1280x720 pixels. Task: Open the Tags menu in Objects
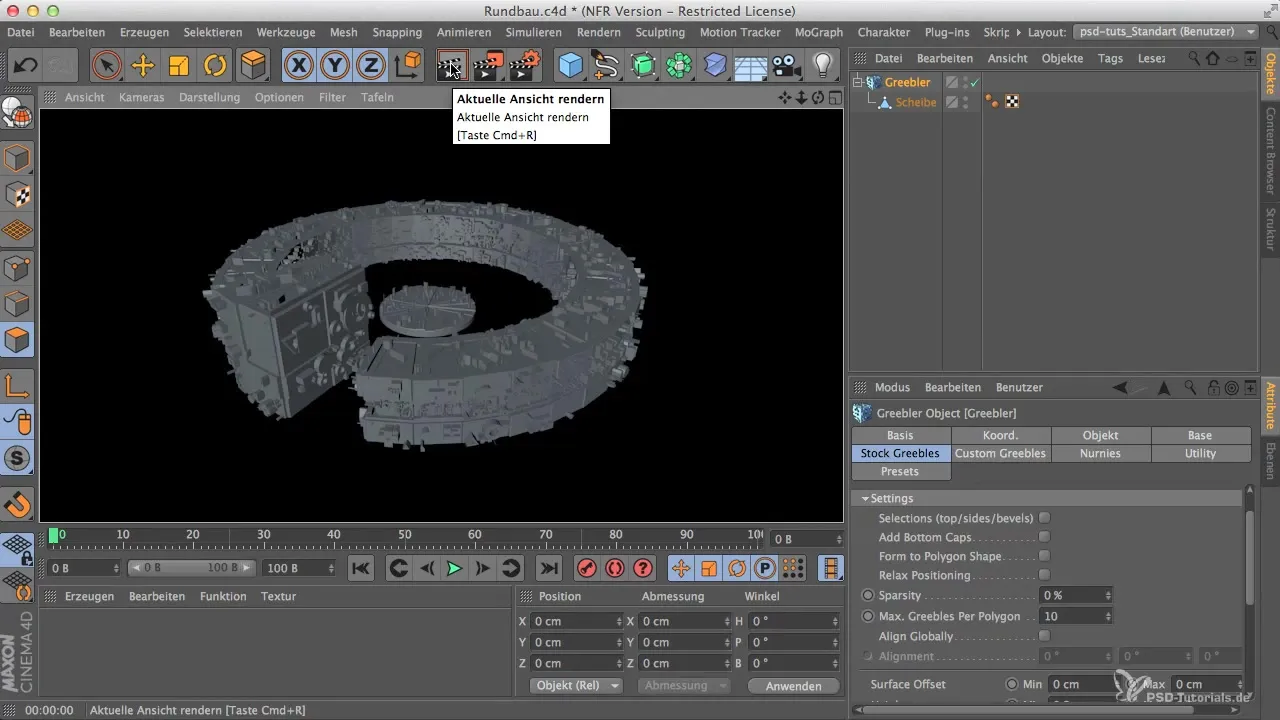click(1110, 58)
